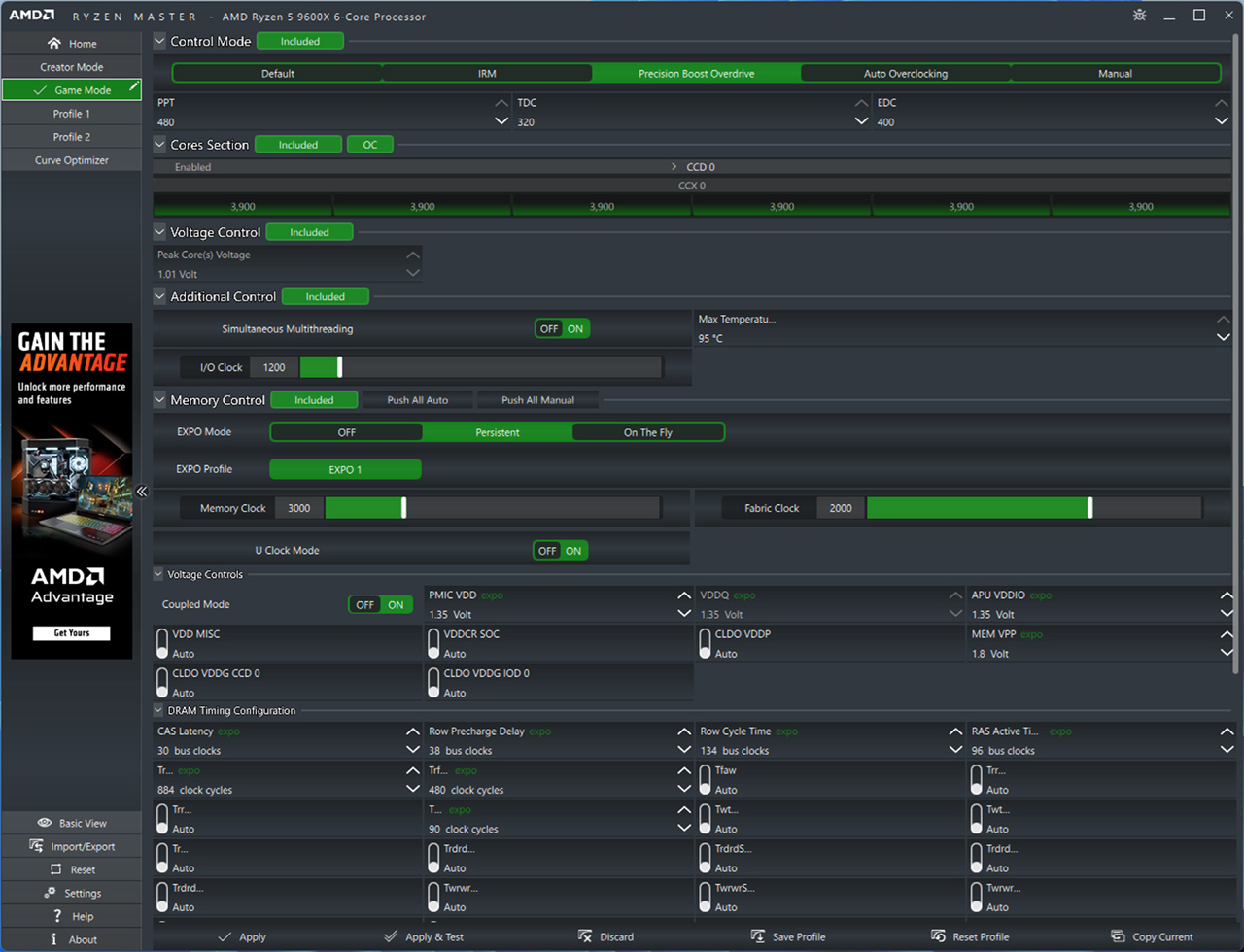Screen dimensions: 1244x952
Task: Click the Copy Current icon
Action: [1118, 936]
